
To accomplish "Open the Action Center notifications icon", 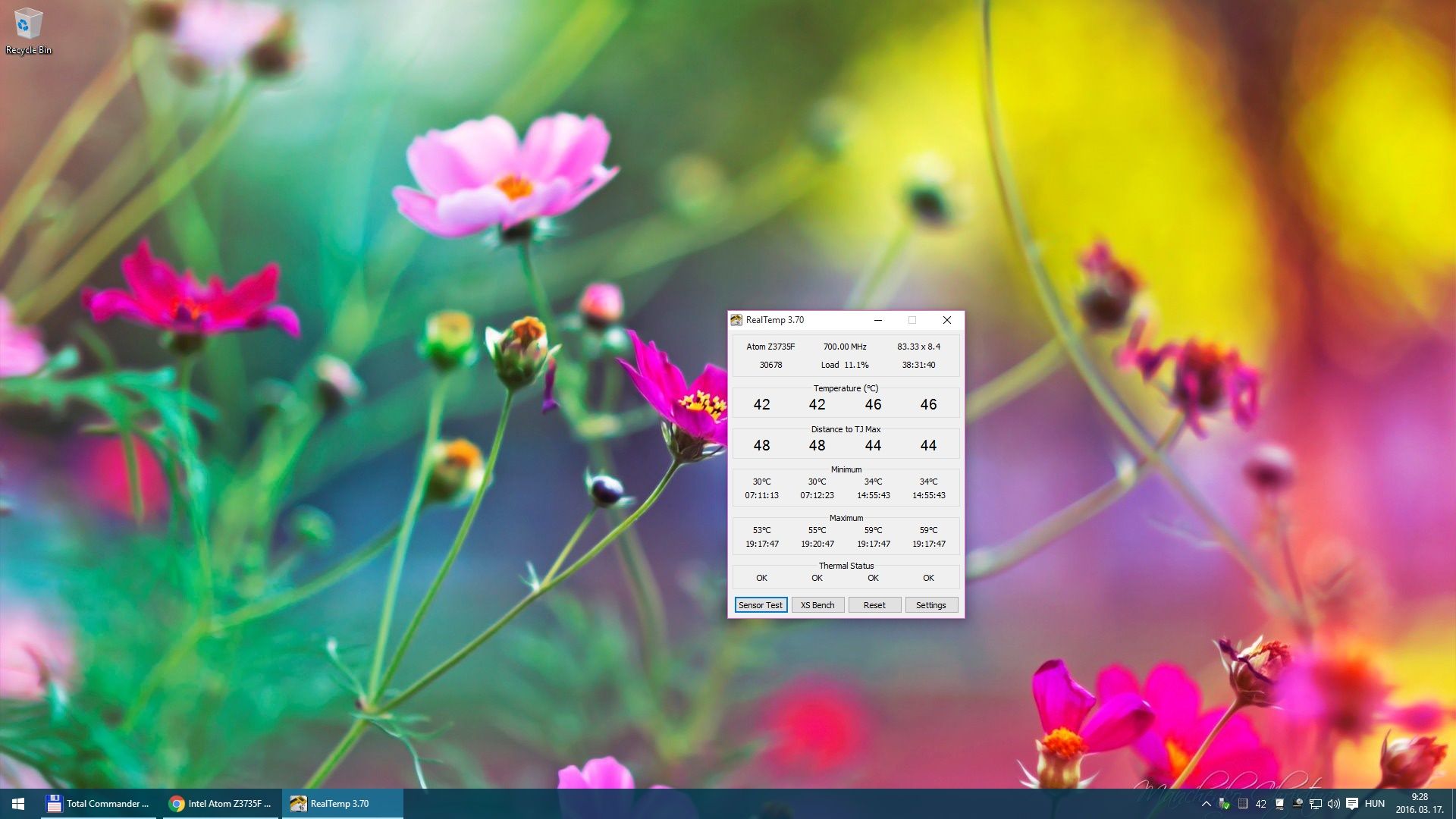I will pos(1352,804).
